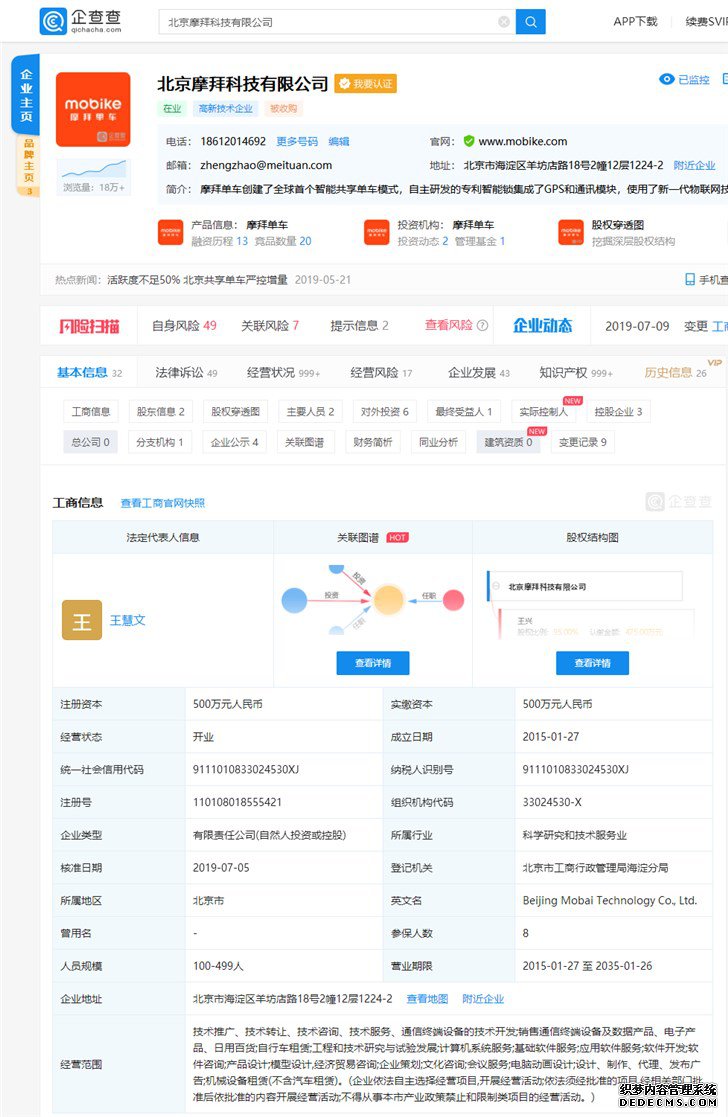Click 更多号码 link
This screenshot has width=728, height=1117.
(297, 142)
